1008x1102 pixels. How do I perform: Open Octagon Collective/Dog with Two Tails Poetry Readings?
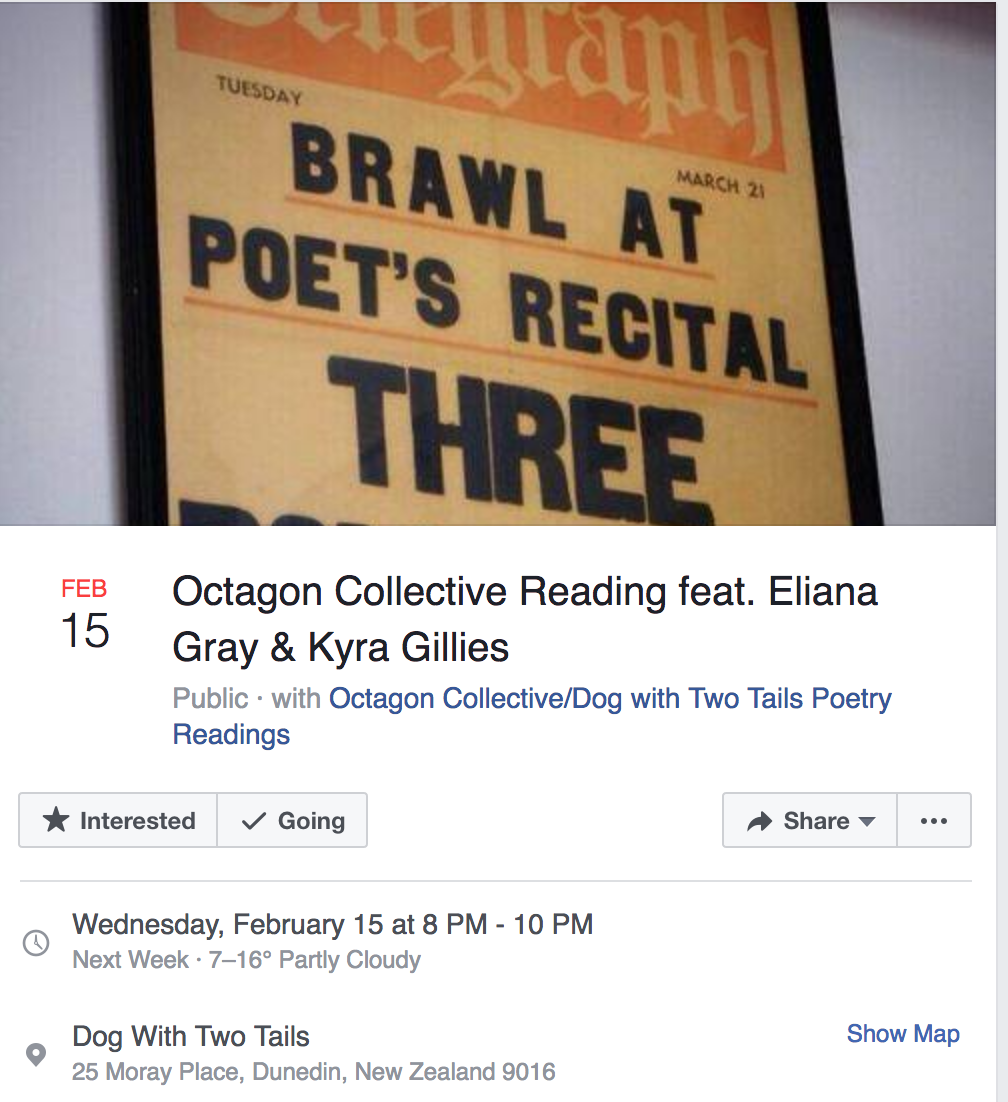click(x=610, y=699)
